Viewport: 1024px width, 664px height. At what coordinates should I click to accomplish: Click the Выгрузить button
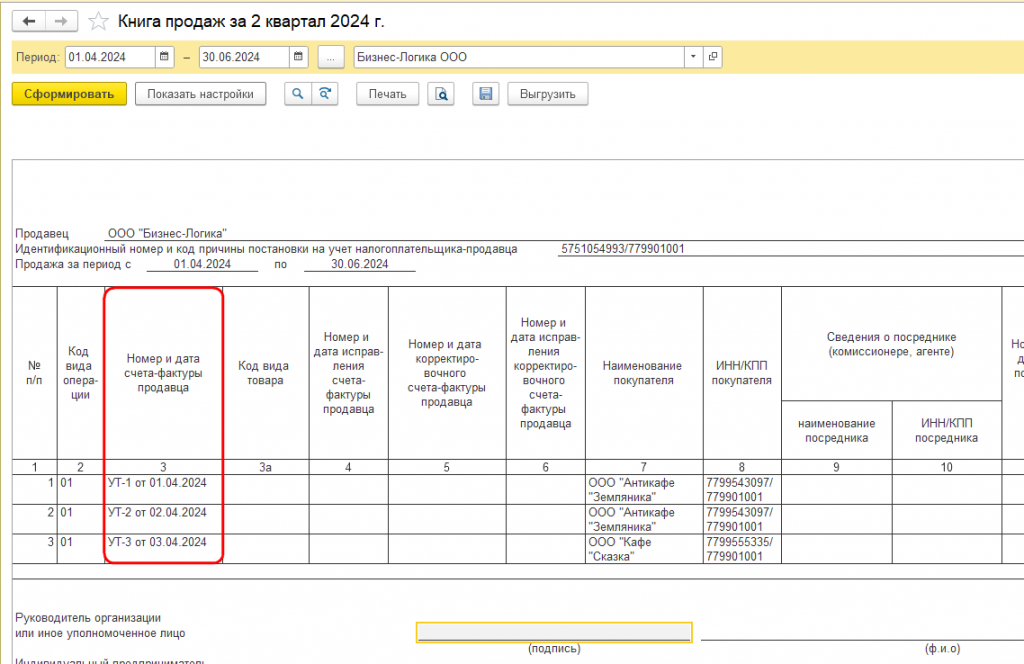click(548, 94)
